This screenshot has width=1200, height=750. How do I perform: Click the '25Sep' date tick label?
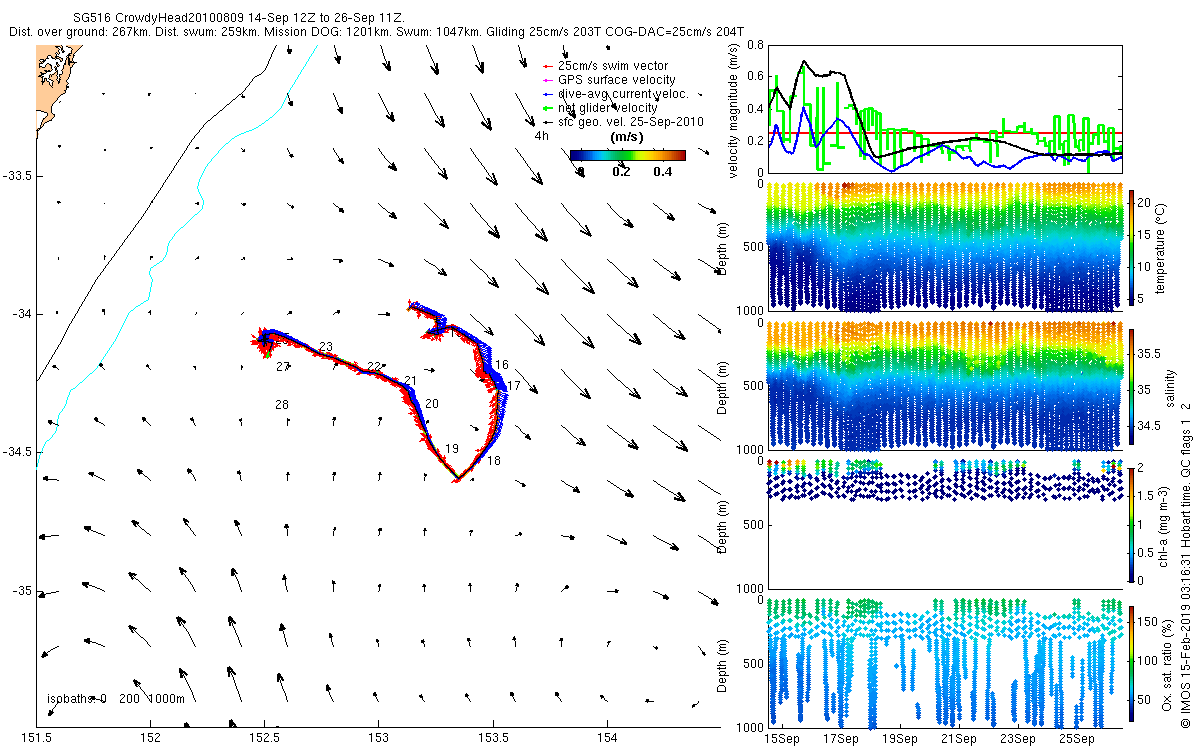(x=1077, y=739)
